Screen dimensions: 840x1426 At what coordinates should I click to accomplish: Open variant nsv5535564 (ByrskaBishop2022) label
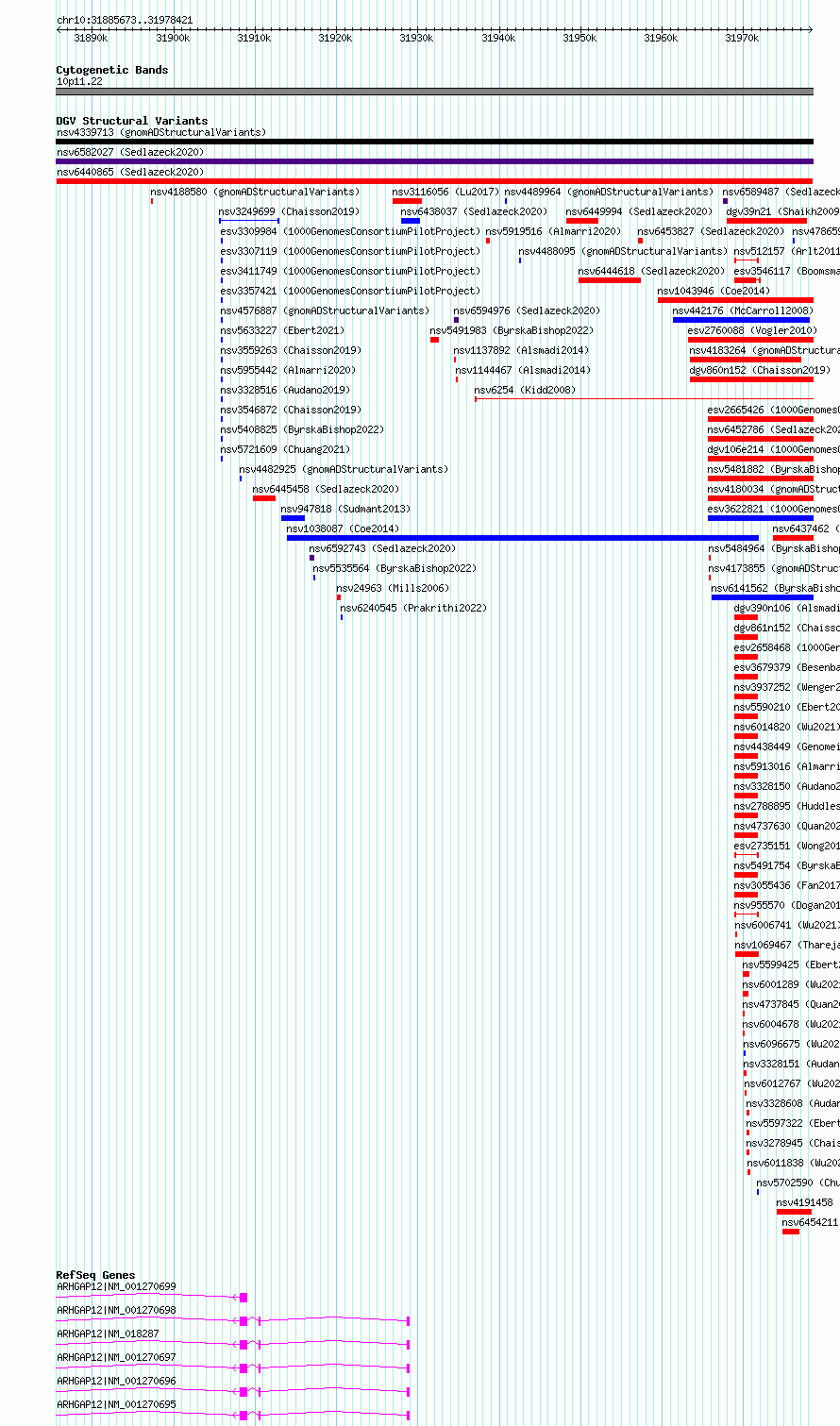(x=395, y=568)
